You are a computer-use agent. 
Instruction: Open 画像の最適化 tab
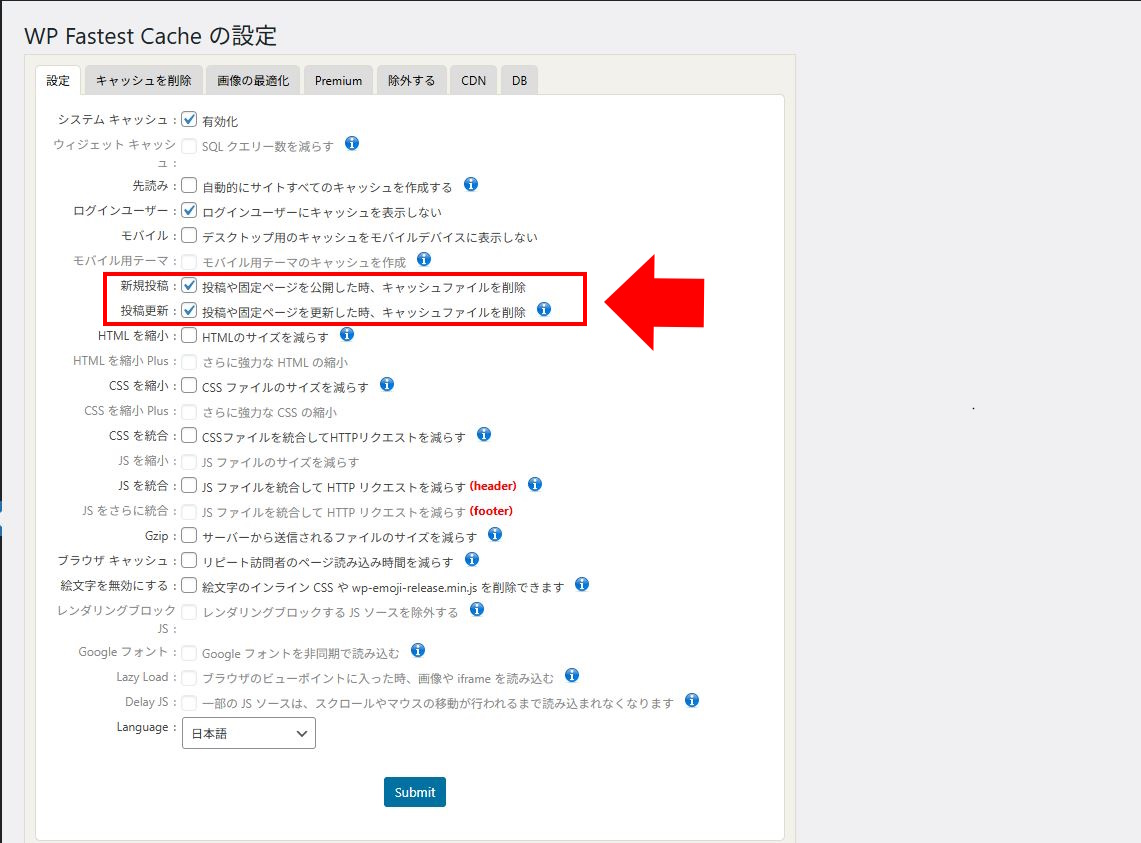253,80
